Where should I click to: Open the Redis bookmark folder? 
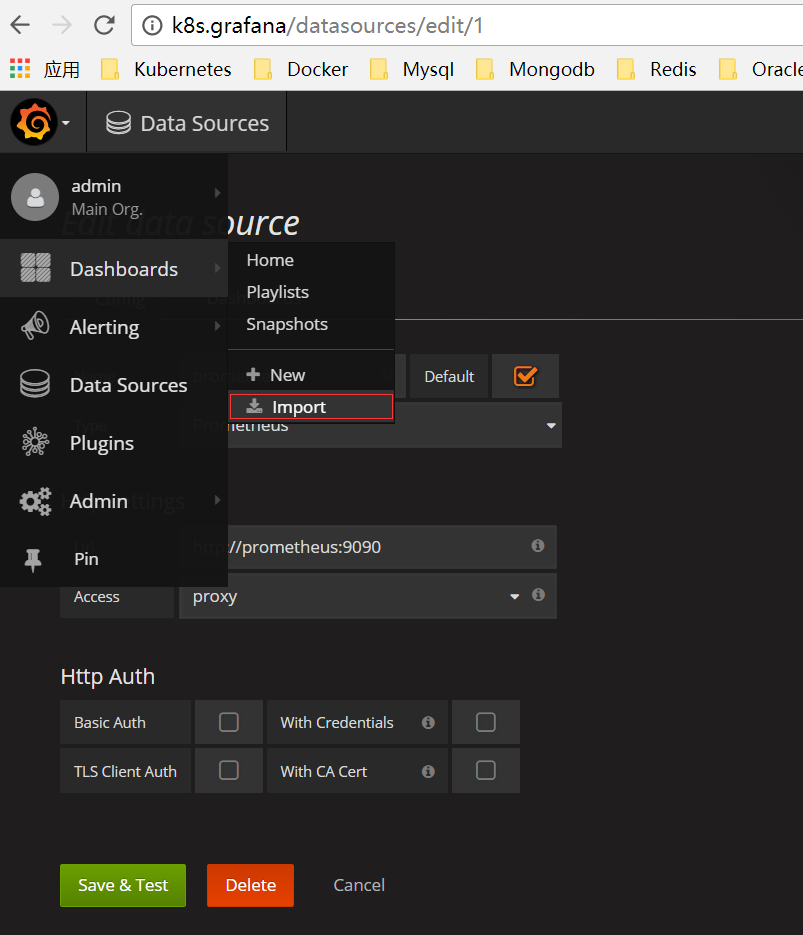(656, 69)
